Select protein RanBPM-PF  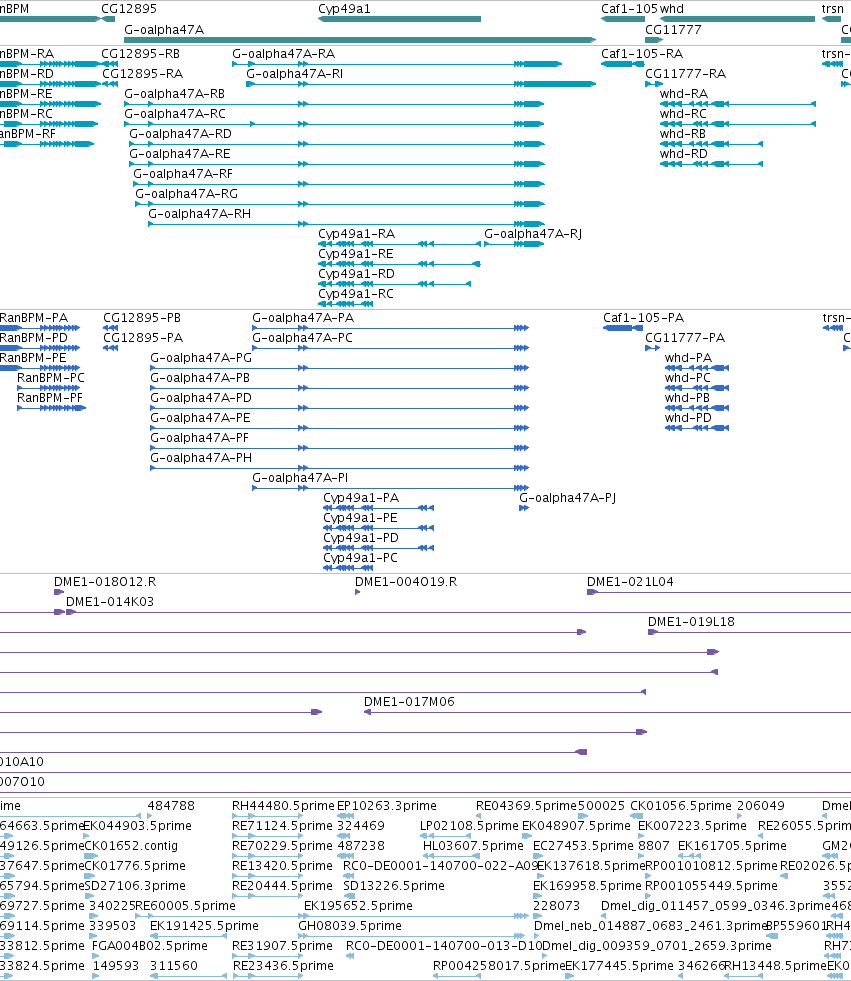[x=50, y=398]
